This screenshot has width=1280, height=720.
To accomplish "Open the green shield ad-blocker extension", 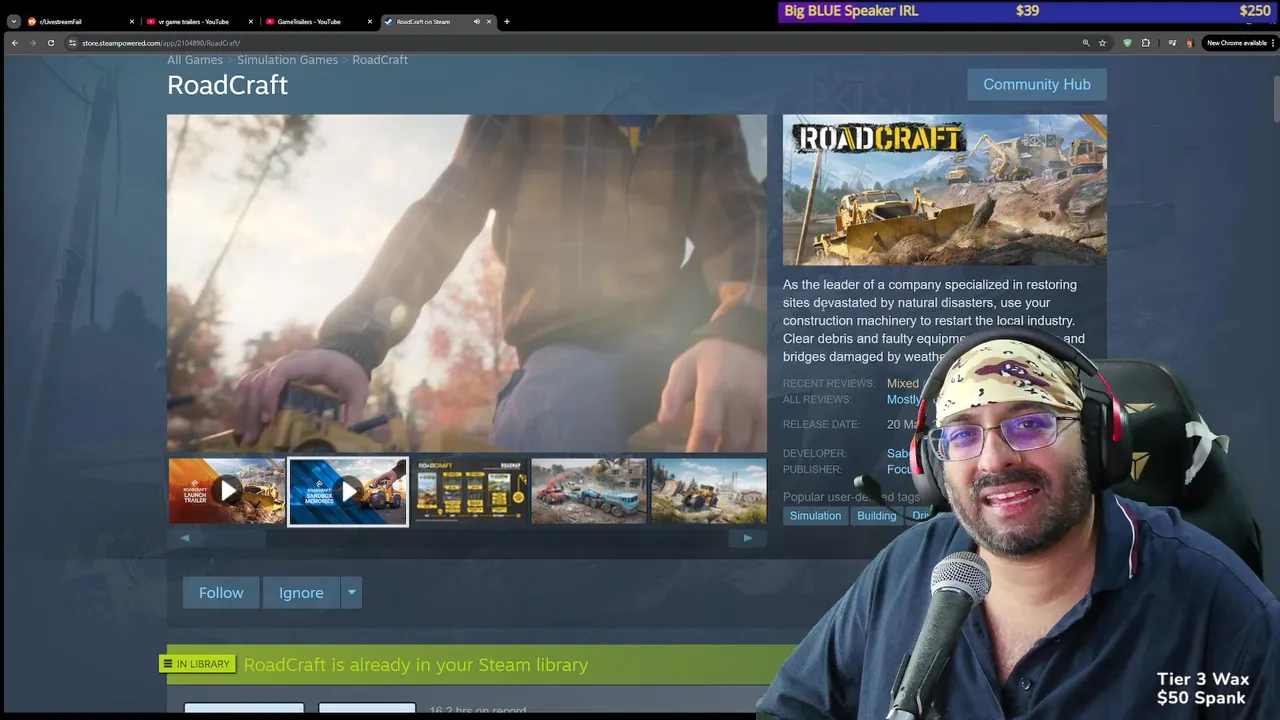I will coord(1127,43).
